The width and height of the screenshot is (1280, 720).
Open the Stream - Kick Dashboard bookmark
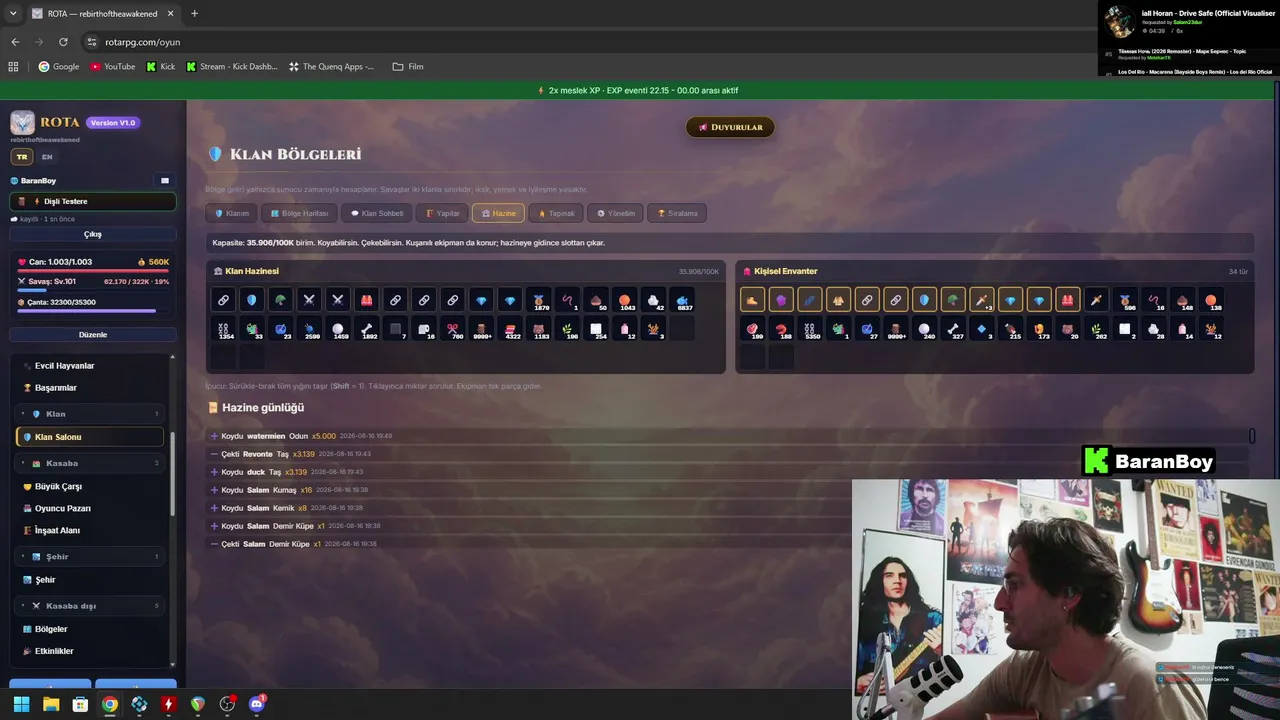pos(232,67)
